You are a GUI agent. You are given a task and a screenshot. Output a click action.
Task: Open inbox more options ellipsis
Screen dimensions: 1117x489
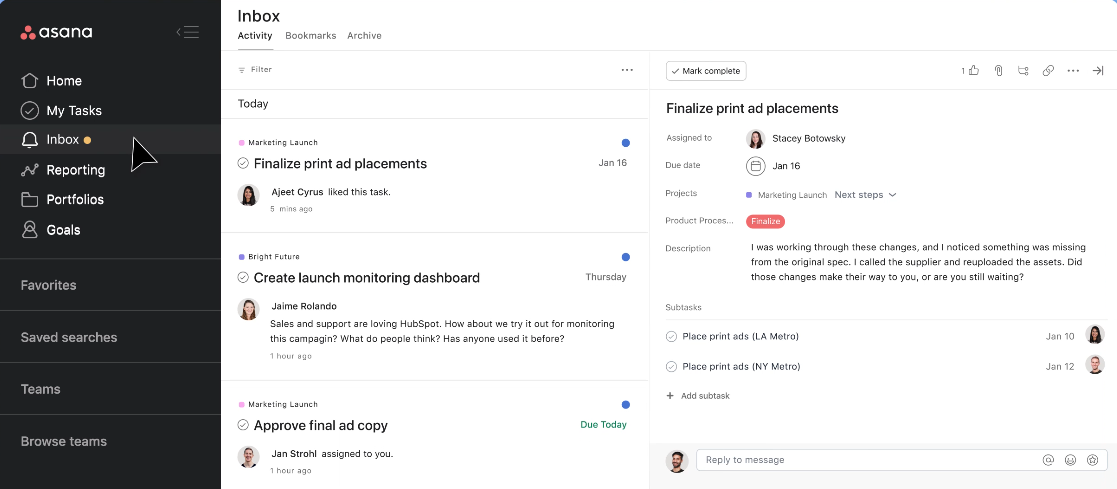tap(627, 70)
